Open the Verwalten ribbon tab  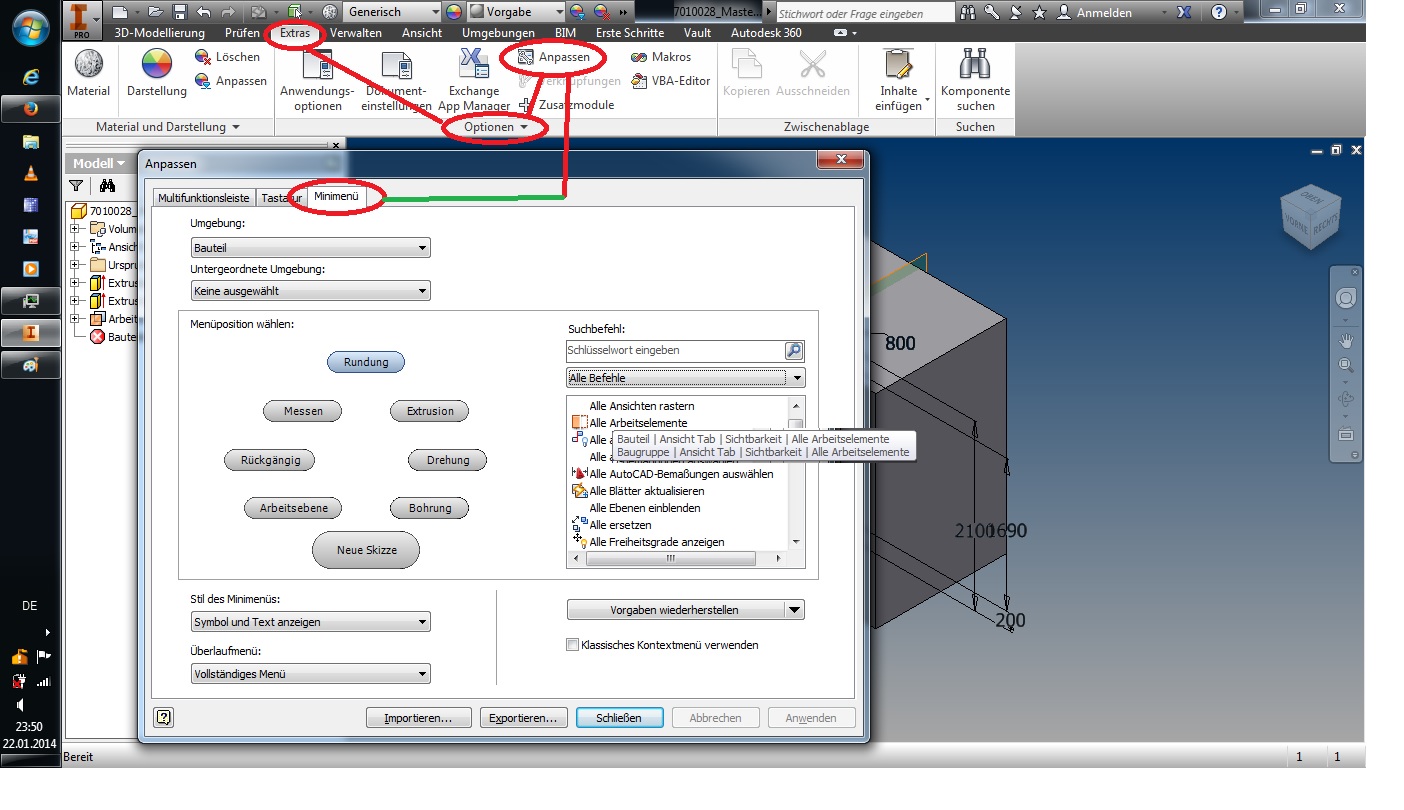pyautogui.click(x=356, y=32)
